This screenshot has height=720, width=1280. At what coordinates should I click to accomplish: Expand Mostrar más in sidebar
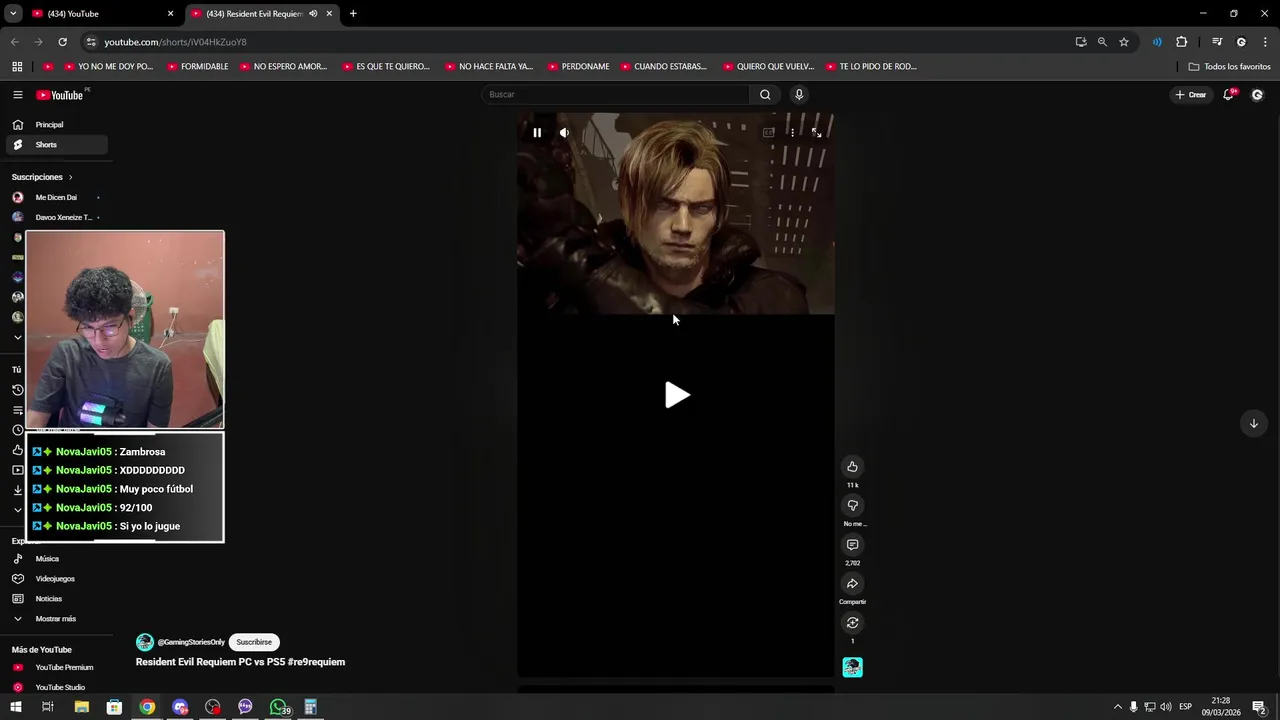point(56,619)
